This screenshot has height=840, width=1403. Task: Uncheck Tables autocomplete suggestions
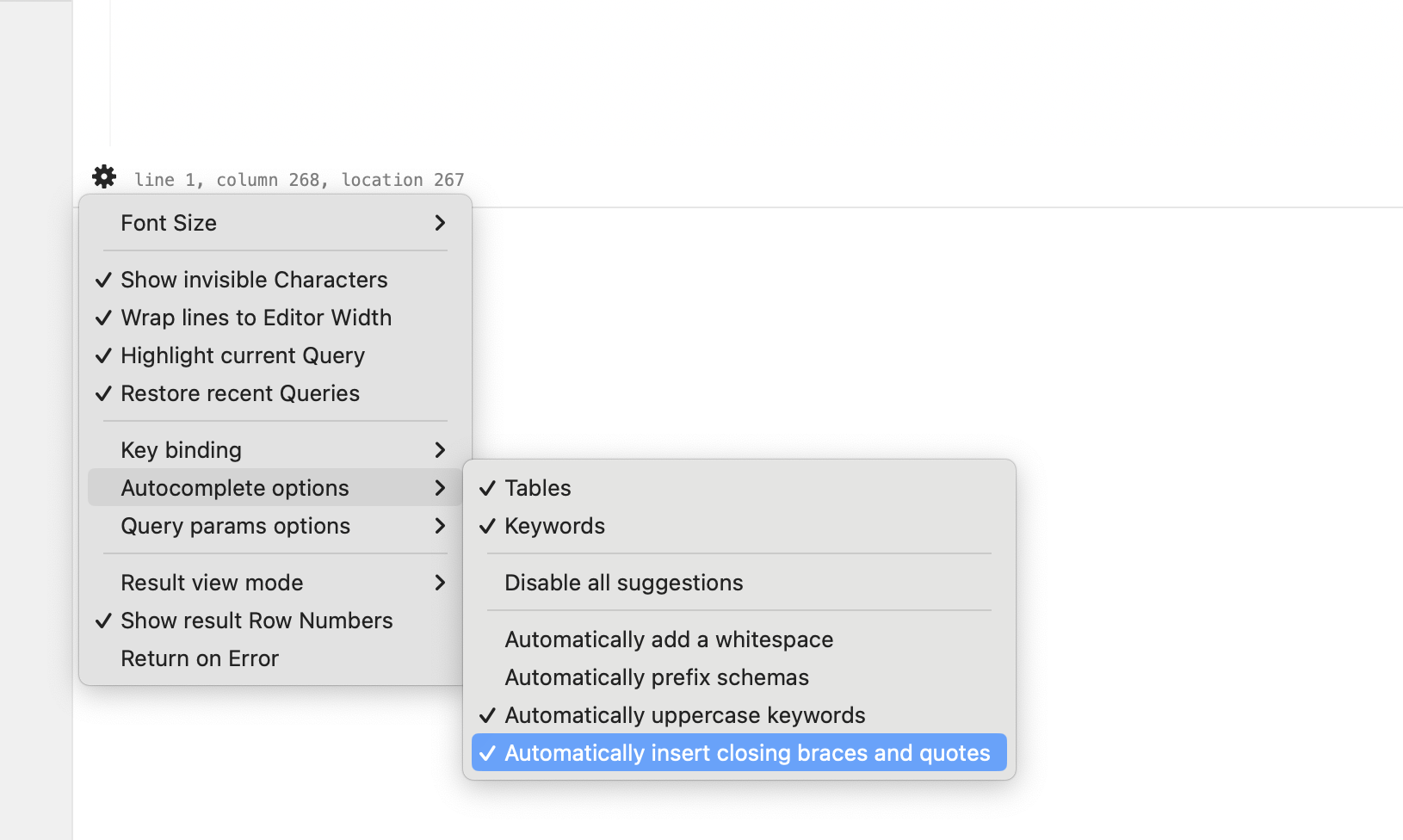537,487
